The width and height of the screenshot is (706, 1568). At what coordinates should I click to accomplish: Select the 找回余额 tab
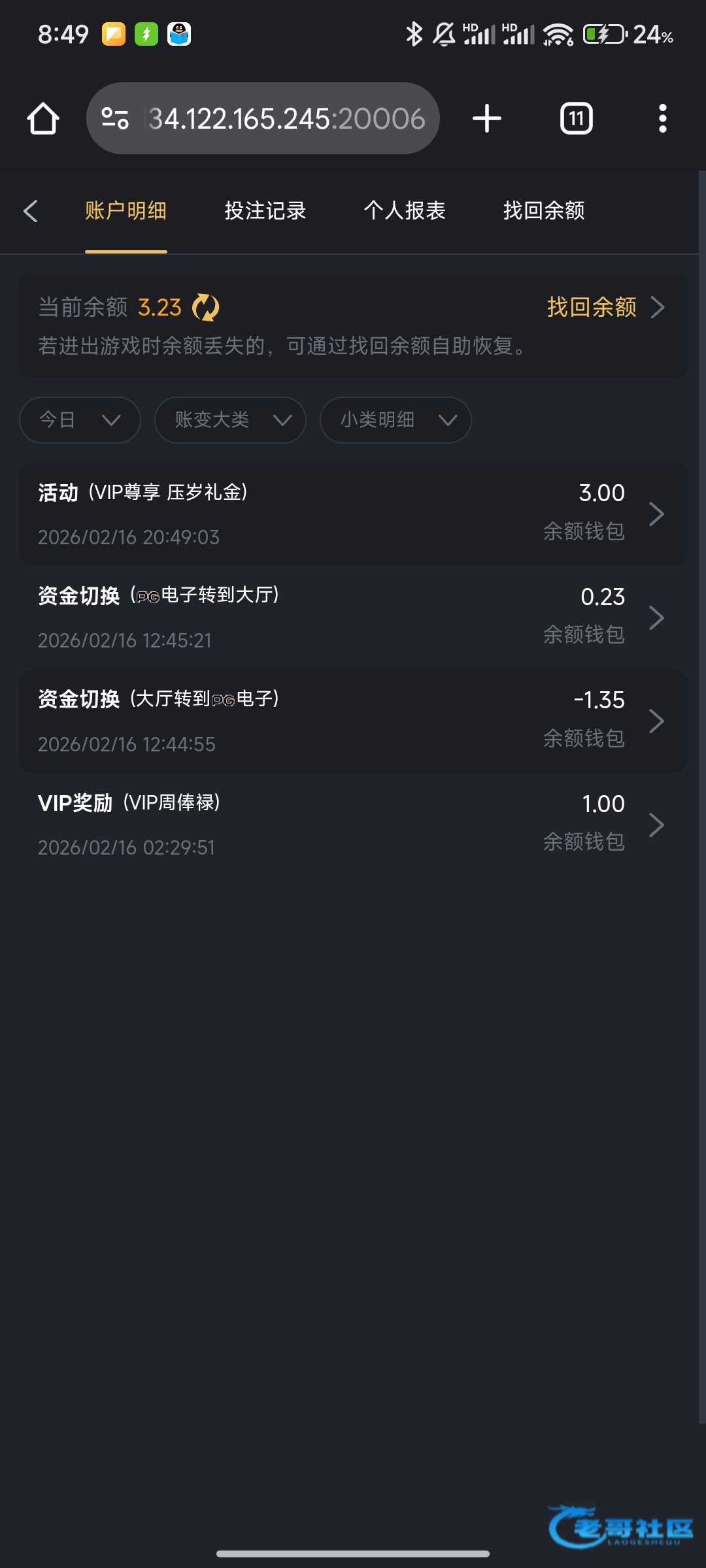(x=544, y=211)
